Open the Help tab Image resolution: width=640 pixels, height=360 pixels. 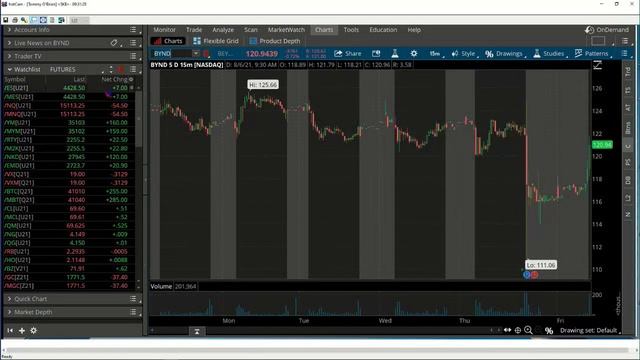414,30
